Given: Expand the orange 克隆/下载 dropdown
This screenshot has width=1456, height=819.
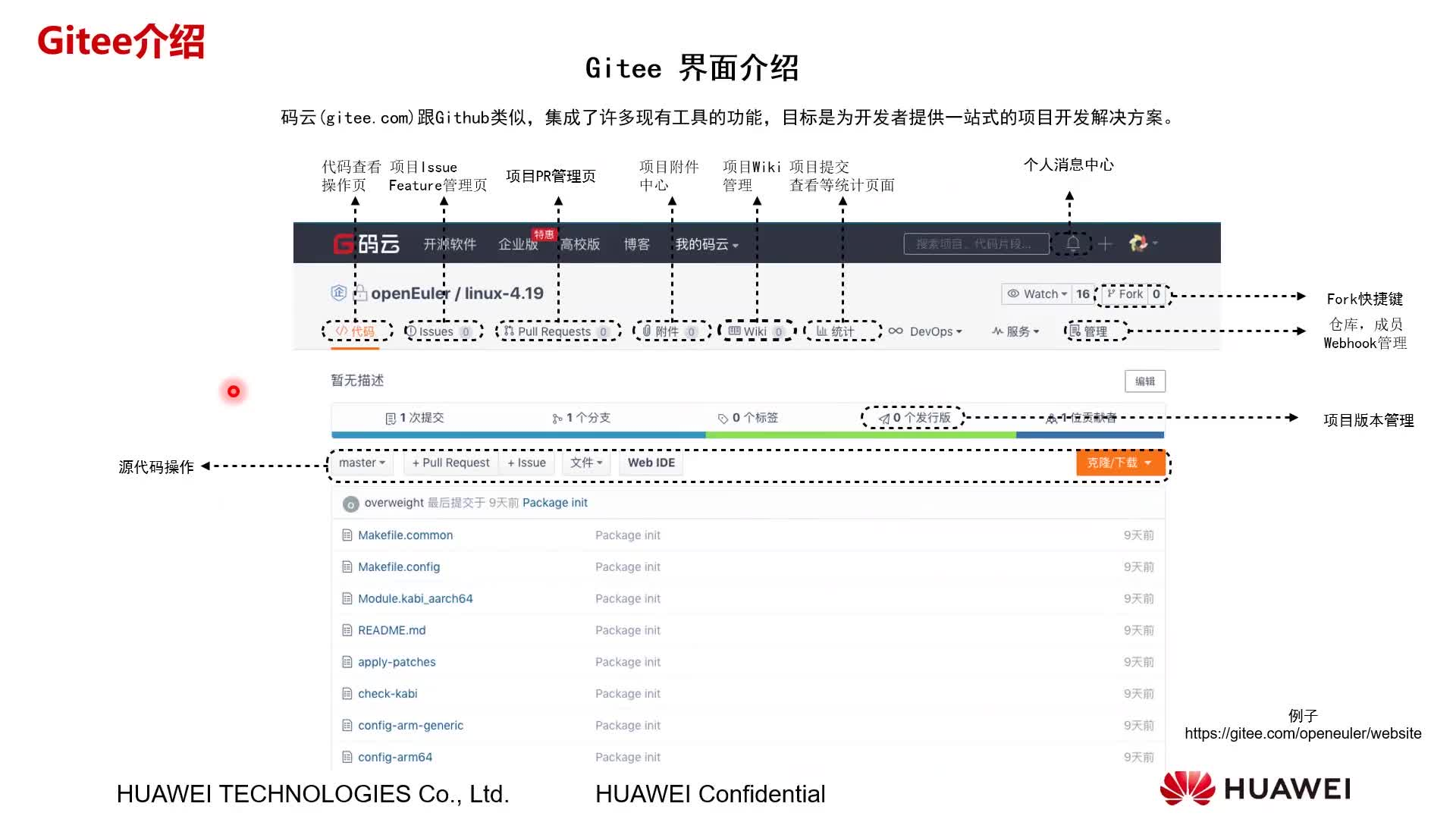Looking at the screenshot, I should tap(1119, 463).
